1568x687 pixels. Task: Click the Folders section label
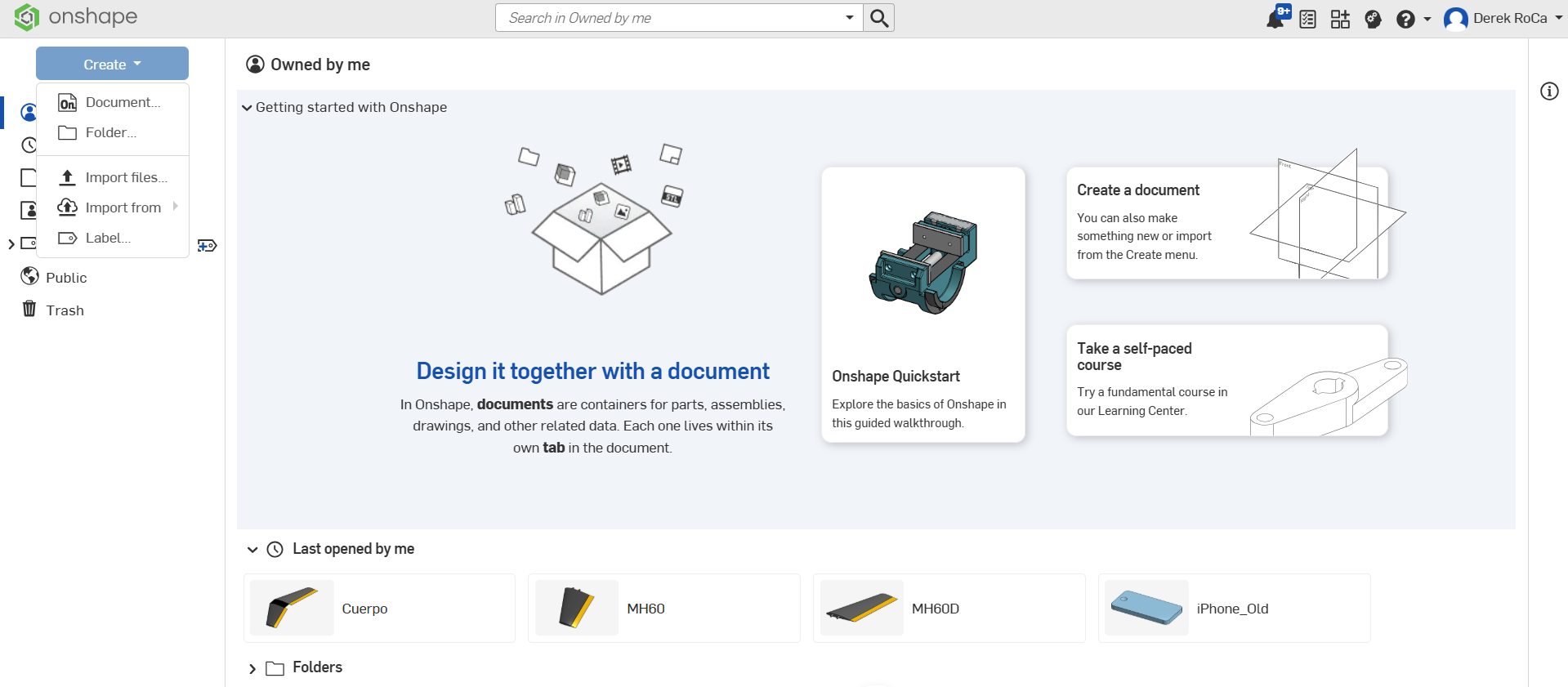[318, 667]
